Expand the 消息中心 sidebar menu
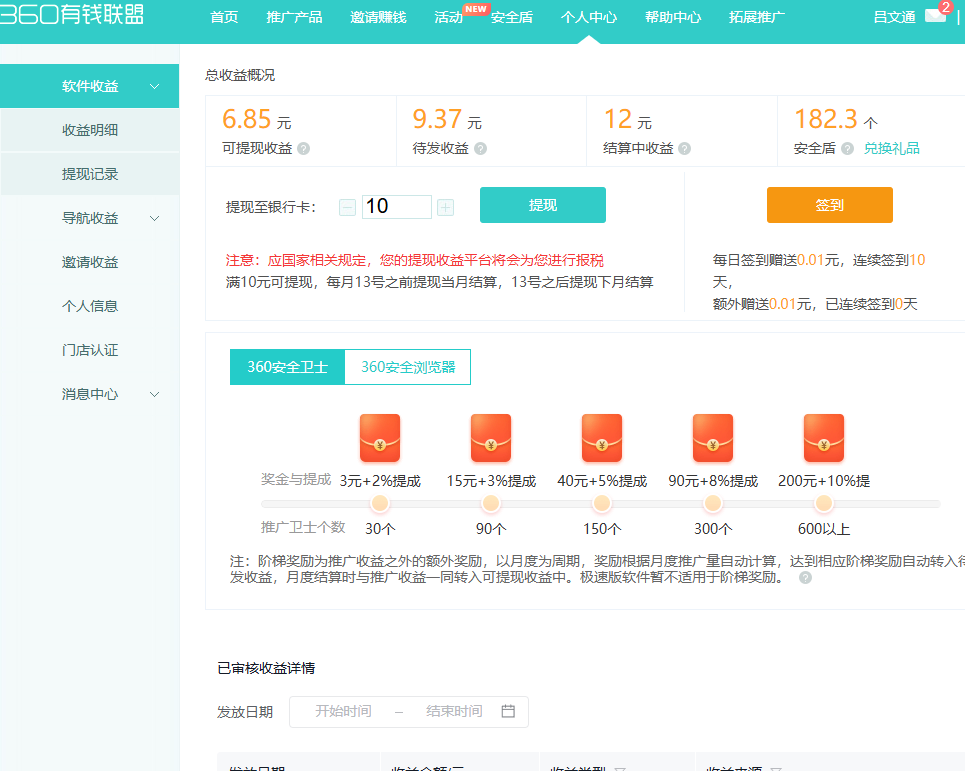The height and width of the screenshot is (771, 965). pyautogui.click(x=154, y=394)
